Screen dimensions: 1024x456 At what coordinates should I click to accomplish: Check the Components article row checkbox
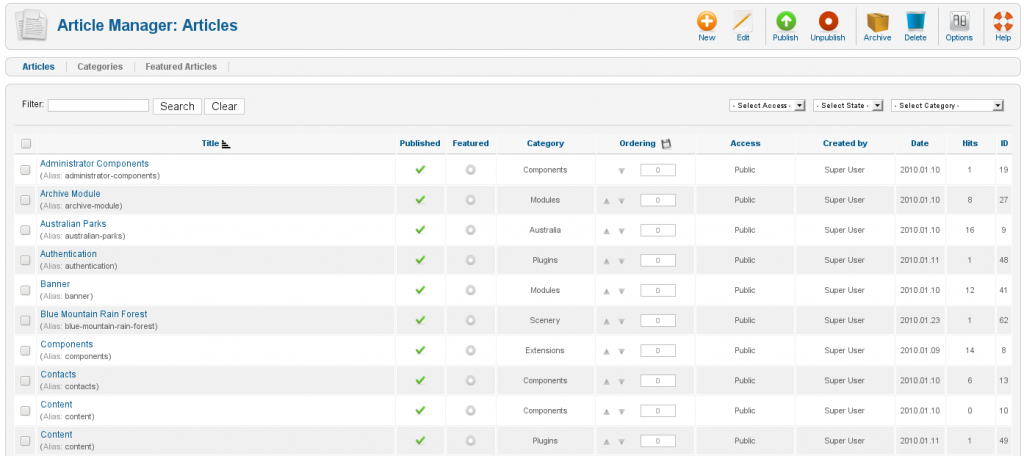tap(25, 350)
